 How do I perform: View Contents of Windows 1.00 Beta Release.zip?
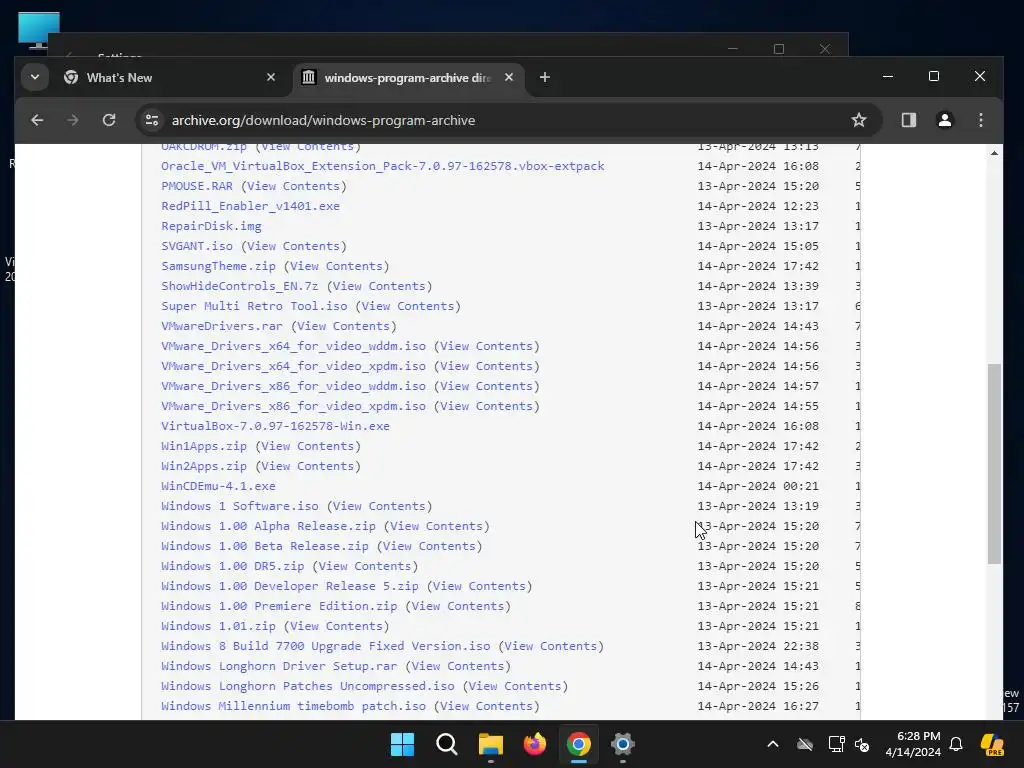[429, 546]
